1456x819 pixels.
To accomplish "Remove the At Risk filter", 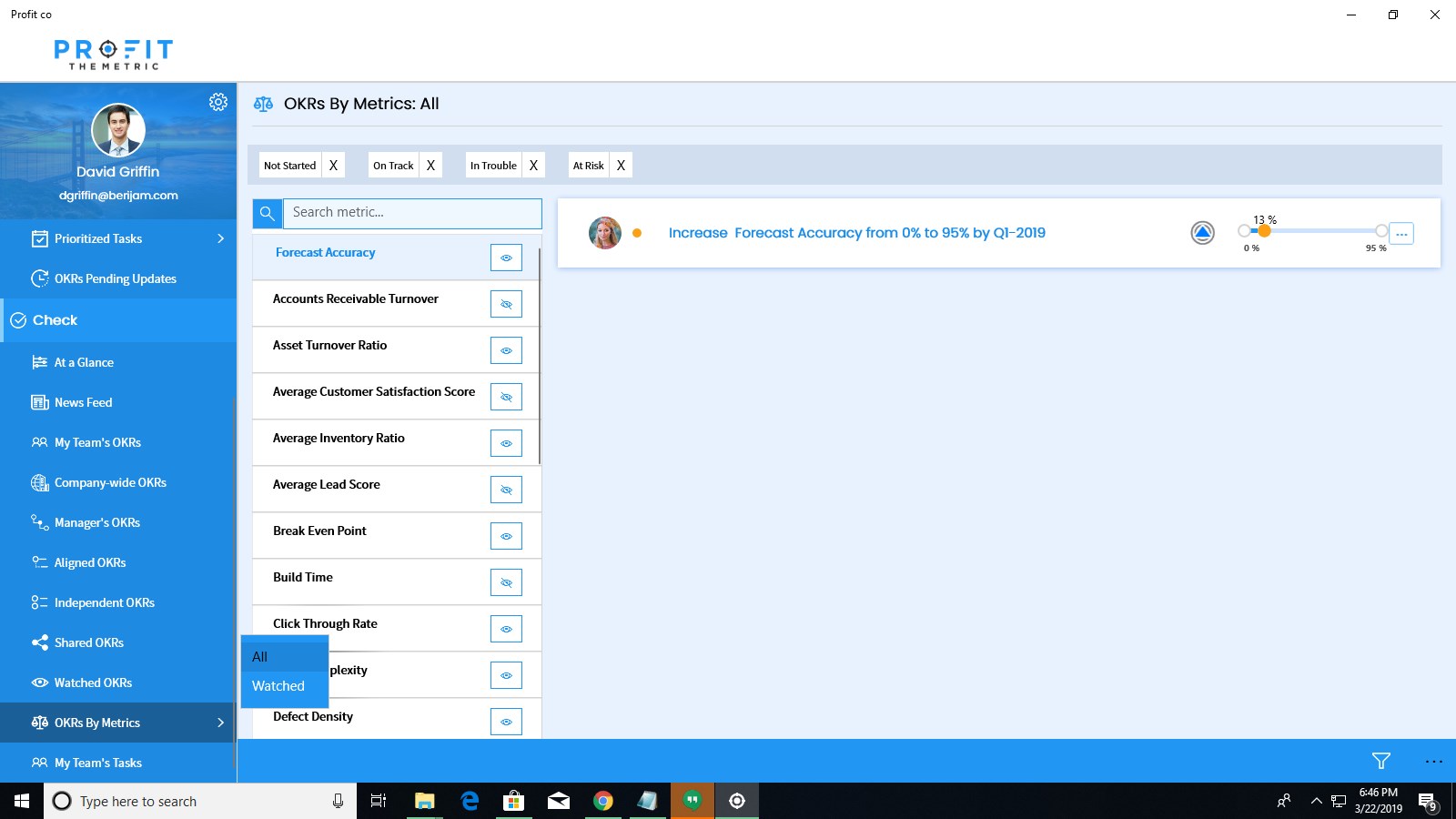I will coord(621,166).
